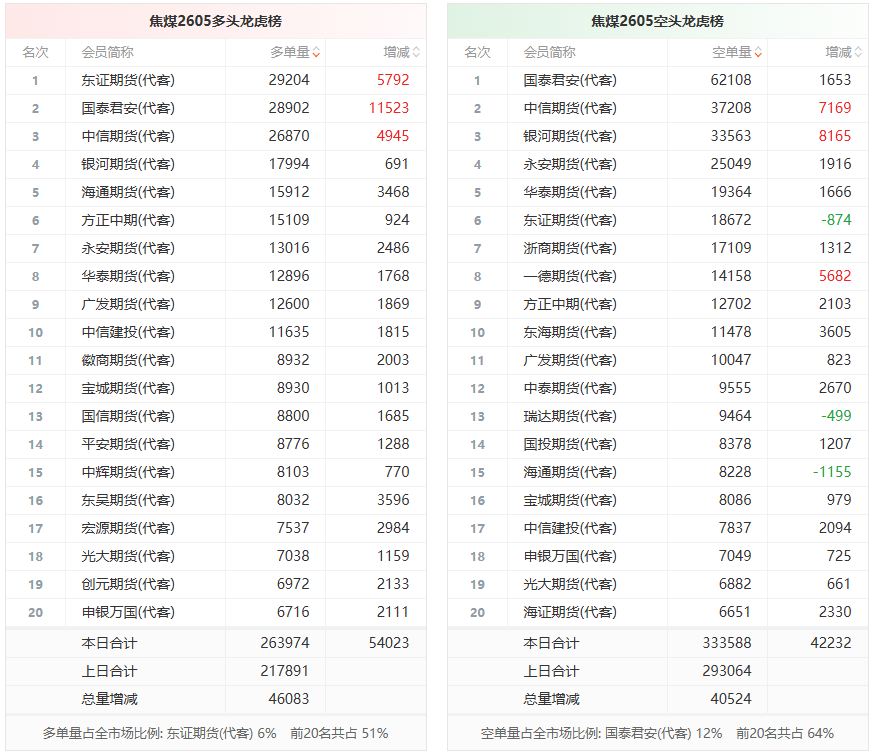Viewport: 872px width, 756px height.
Task: Click long table 总量增减 value 46083
Action: click(289, 699)
